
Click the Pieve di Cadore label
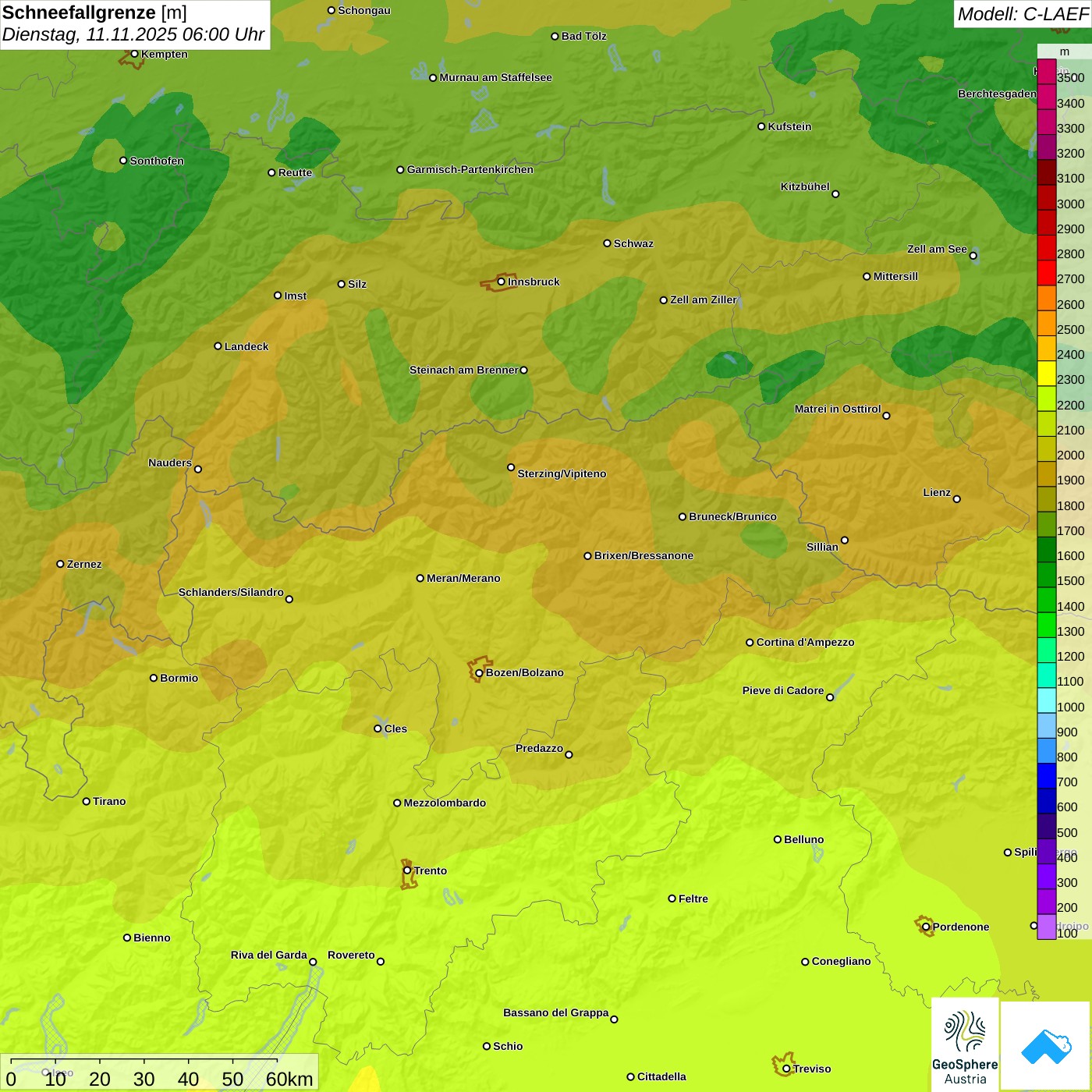click(x=783, y=690)
